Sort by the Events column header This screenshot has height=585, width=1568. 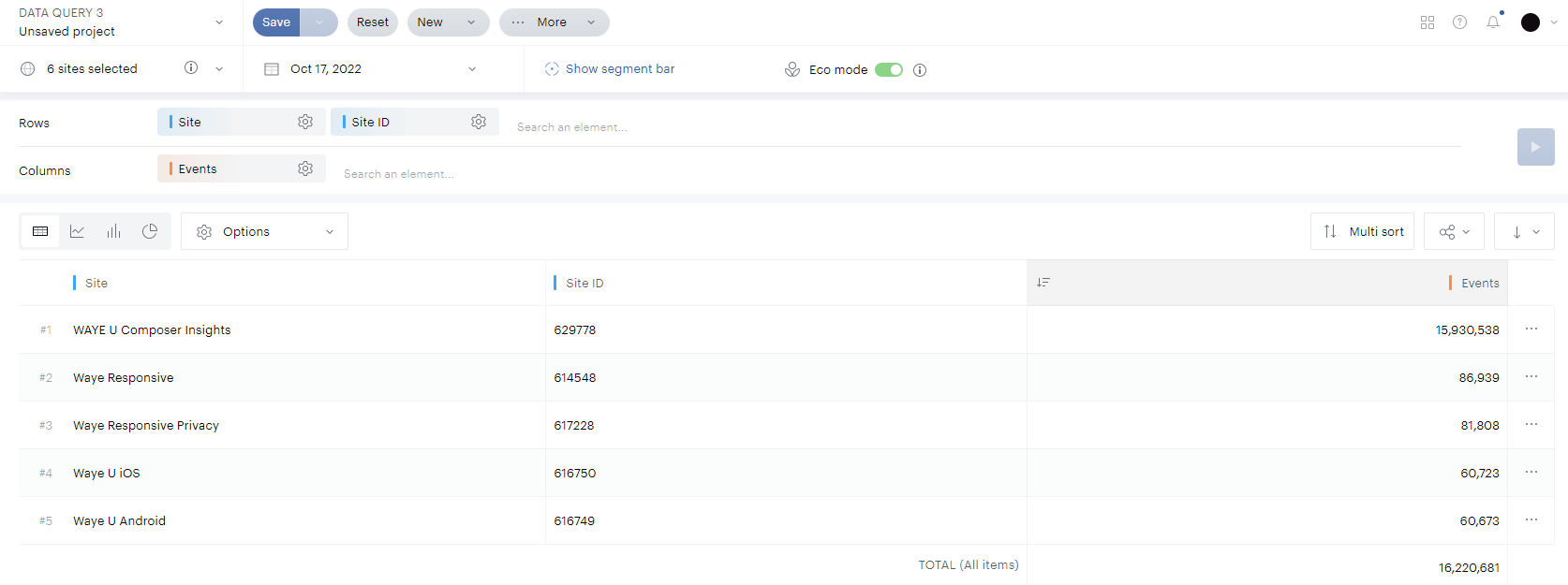(1480, 283)
